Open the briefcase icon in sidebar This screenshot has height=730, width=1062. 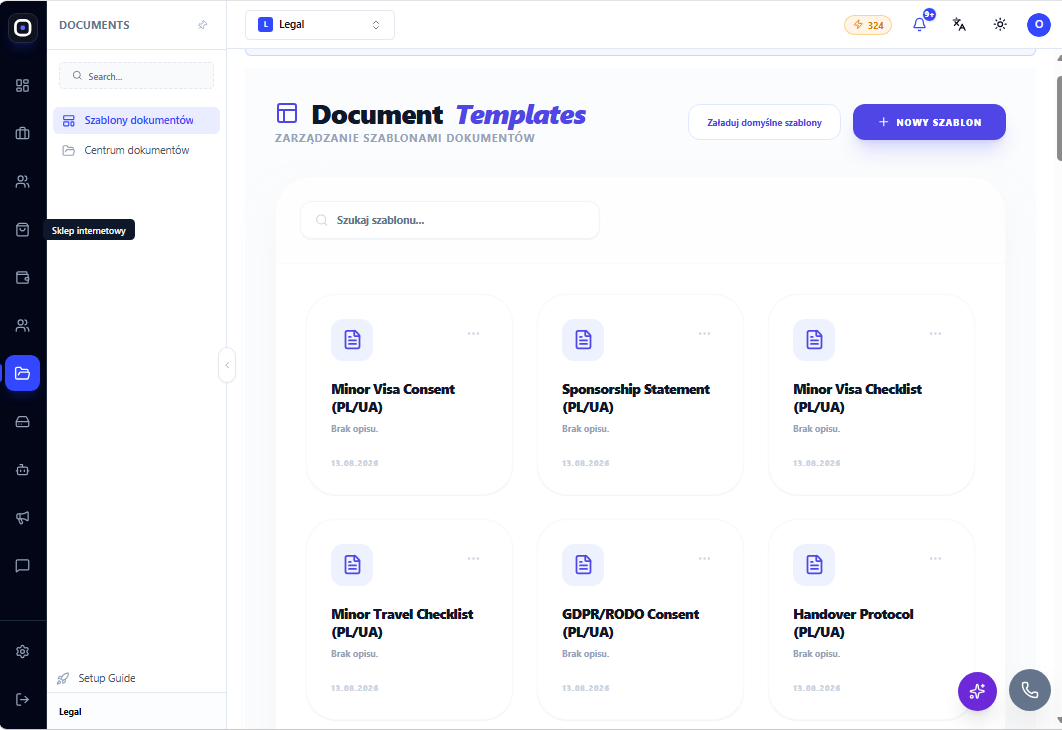click(x=22, y=133)
